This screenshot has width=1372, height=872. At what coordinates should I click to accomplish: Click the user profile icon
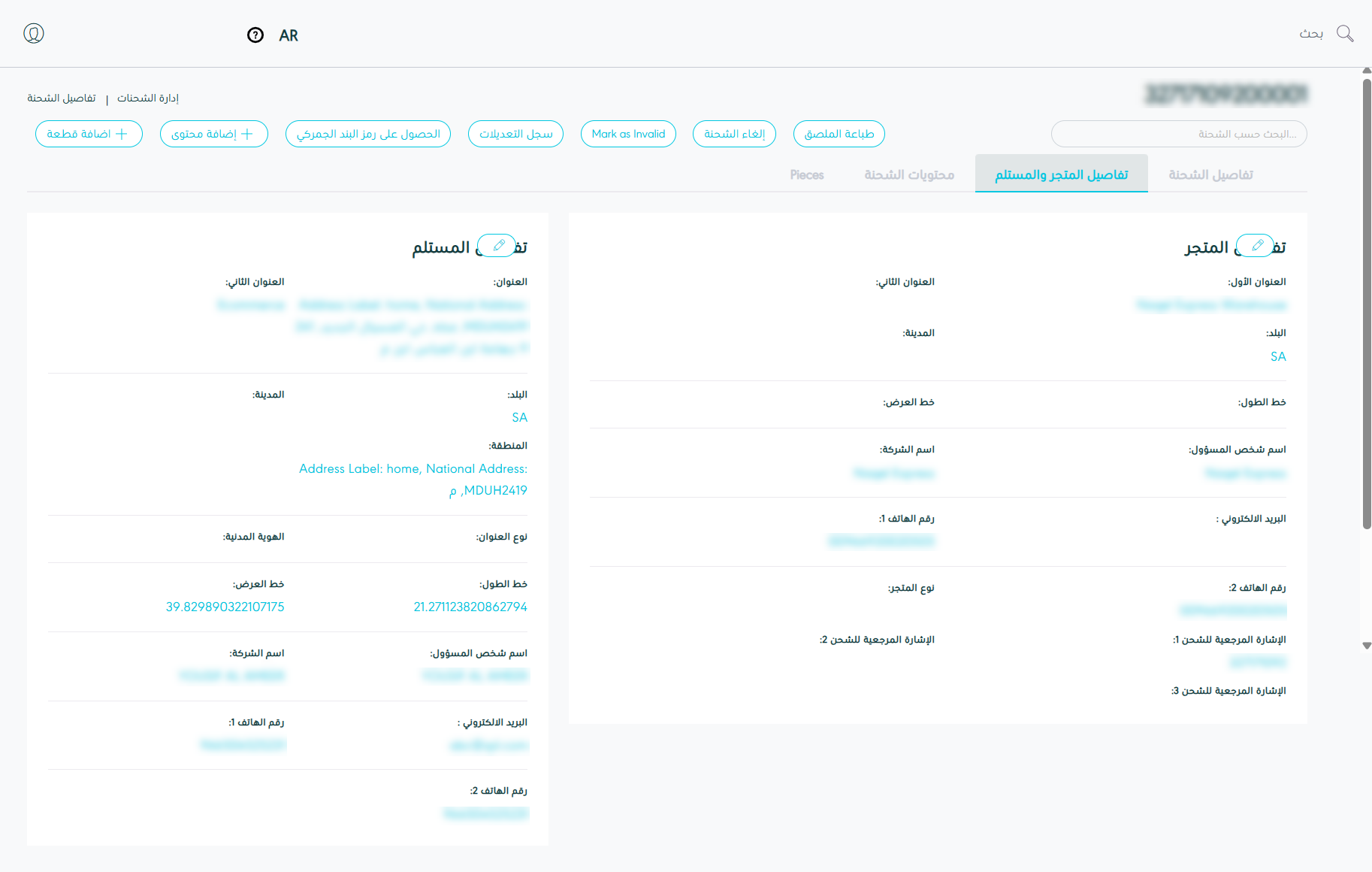34,34
